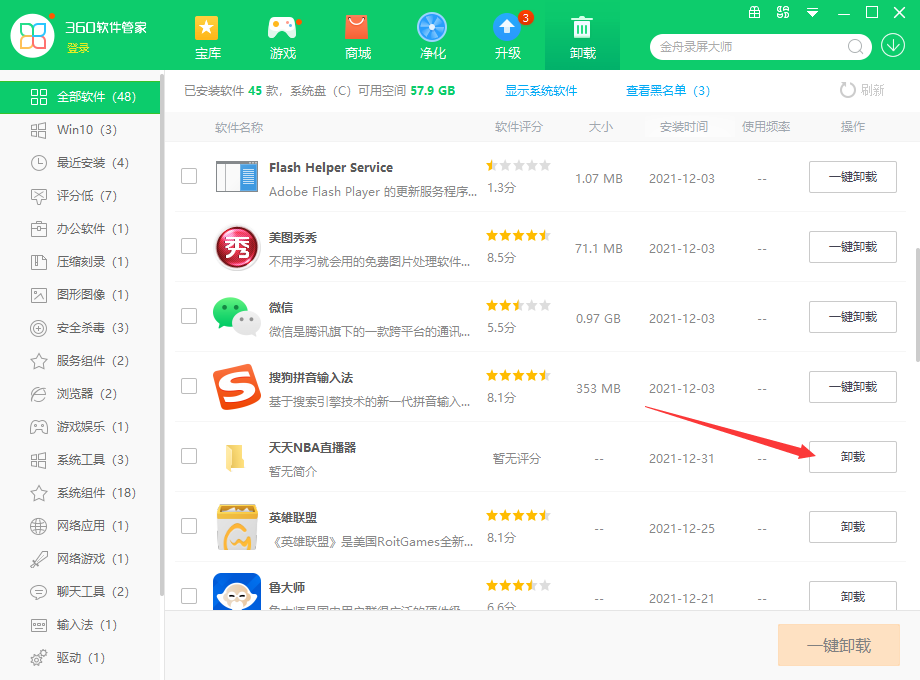
Task: Click 卸载 button for 天天NBA直播器
Action: pyautogui.click(x=853, y=456)
